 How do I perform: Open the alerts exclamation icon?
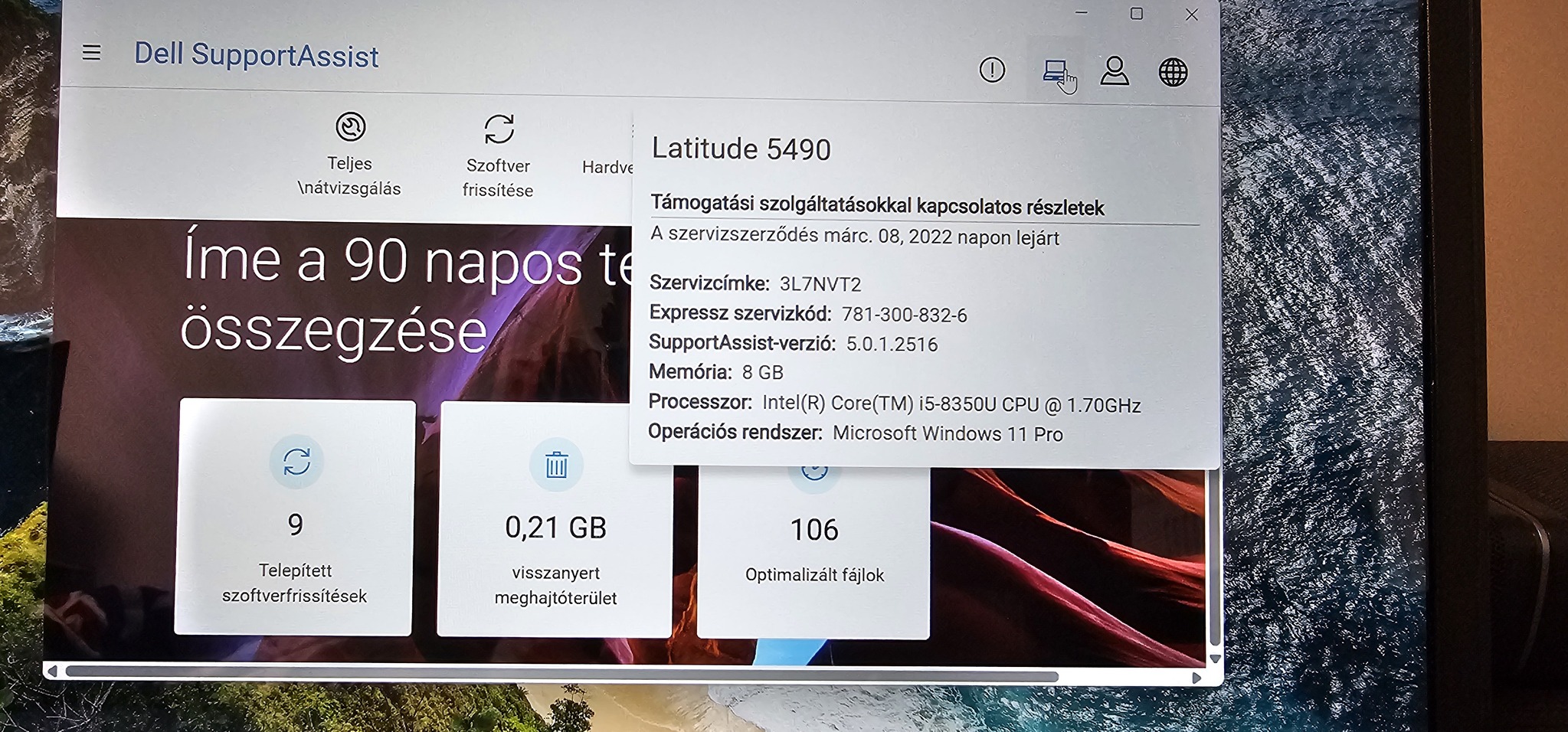tap(992, 70)
